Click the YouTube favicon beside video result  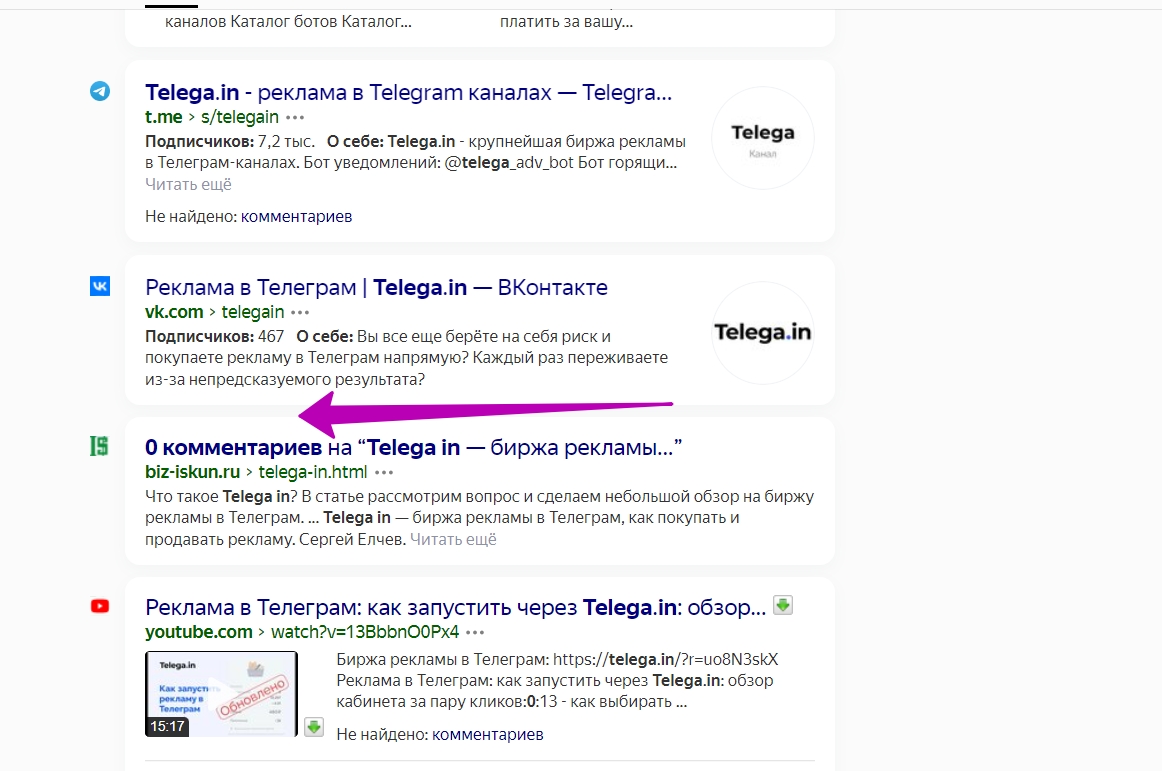[x=100, y=606]
